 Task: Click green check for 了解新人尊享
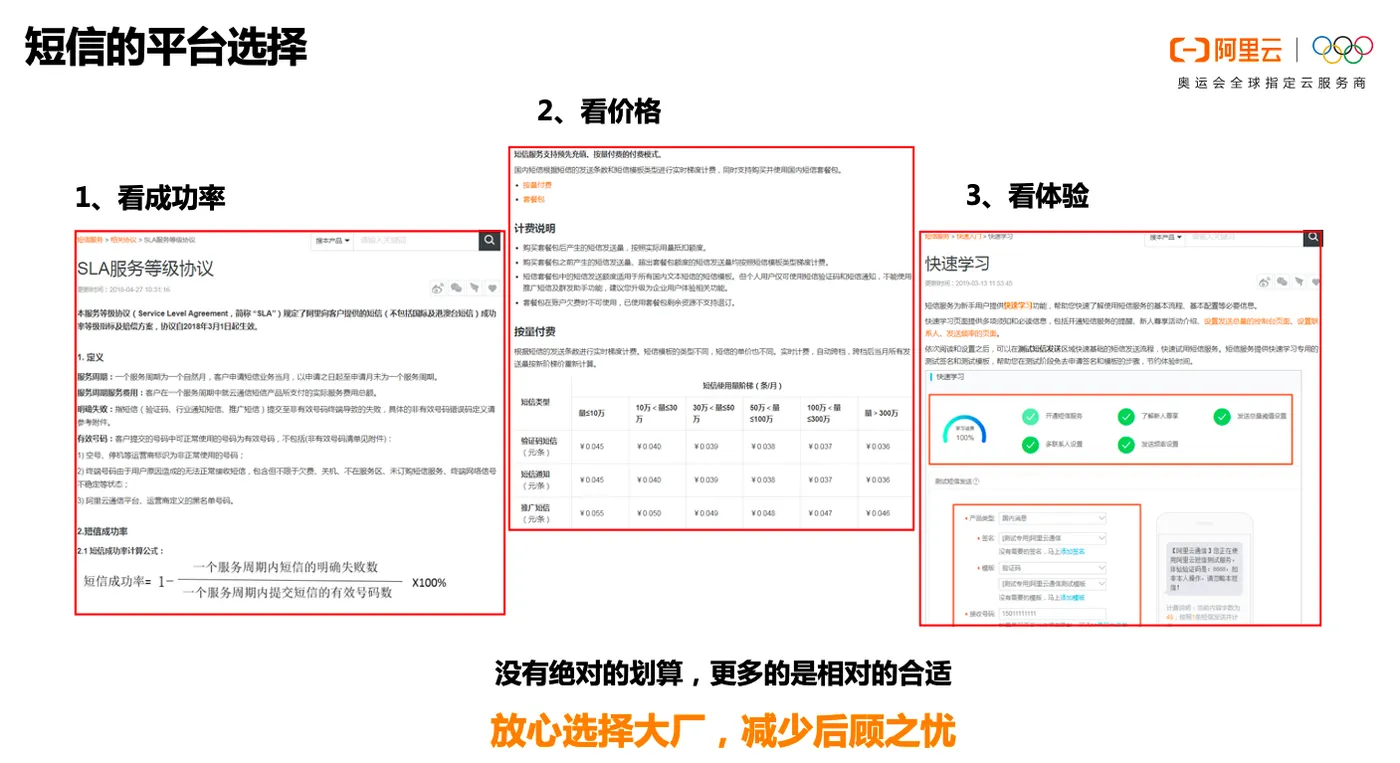[1126, 417]
